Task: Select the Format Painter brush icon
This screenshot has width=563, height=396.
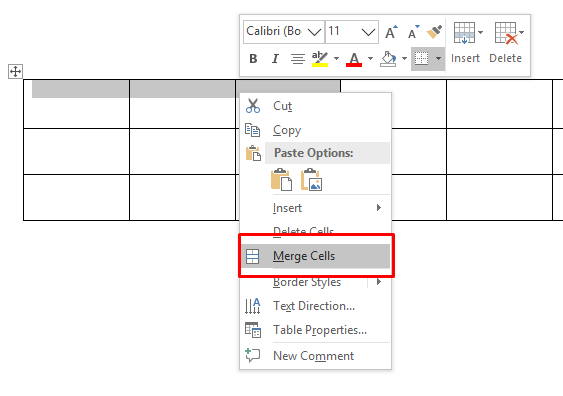Action: pos(434,32)
